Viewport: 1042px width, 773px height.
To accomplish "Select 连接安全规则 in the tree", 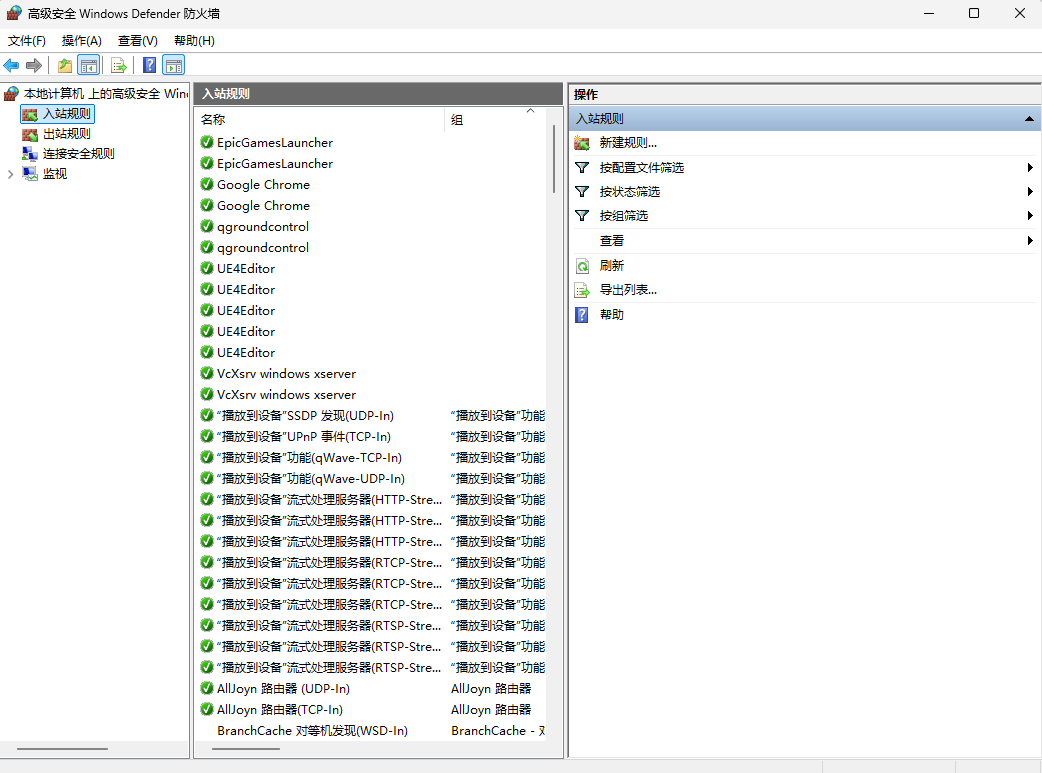I will coord(78,154).
